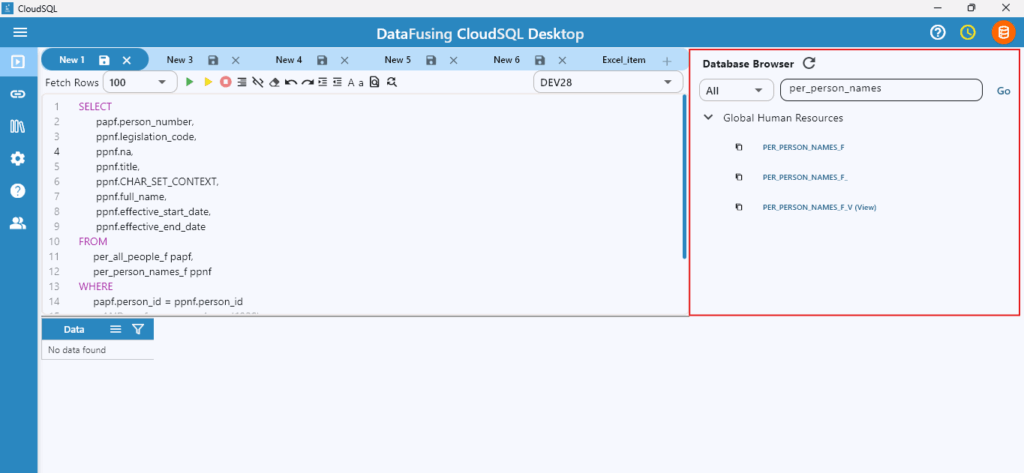Switch to the New 3 tab
The height and width of the screenshot is (473, 1024).
click(x=180, y=60)
